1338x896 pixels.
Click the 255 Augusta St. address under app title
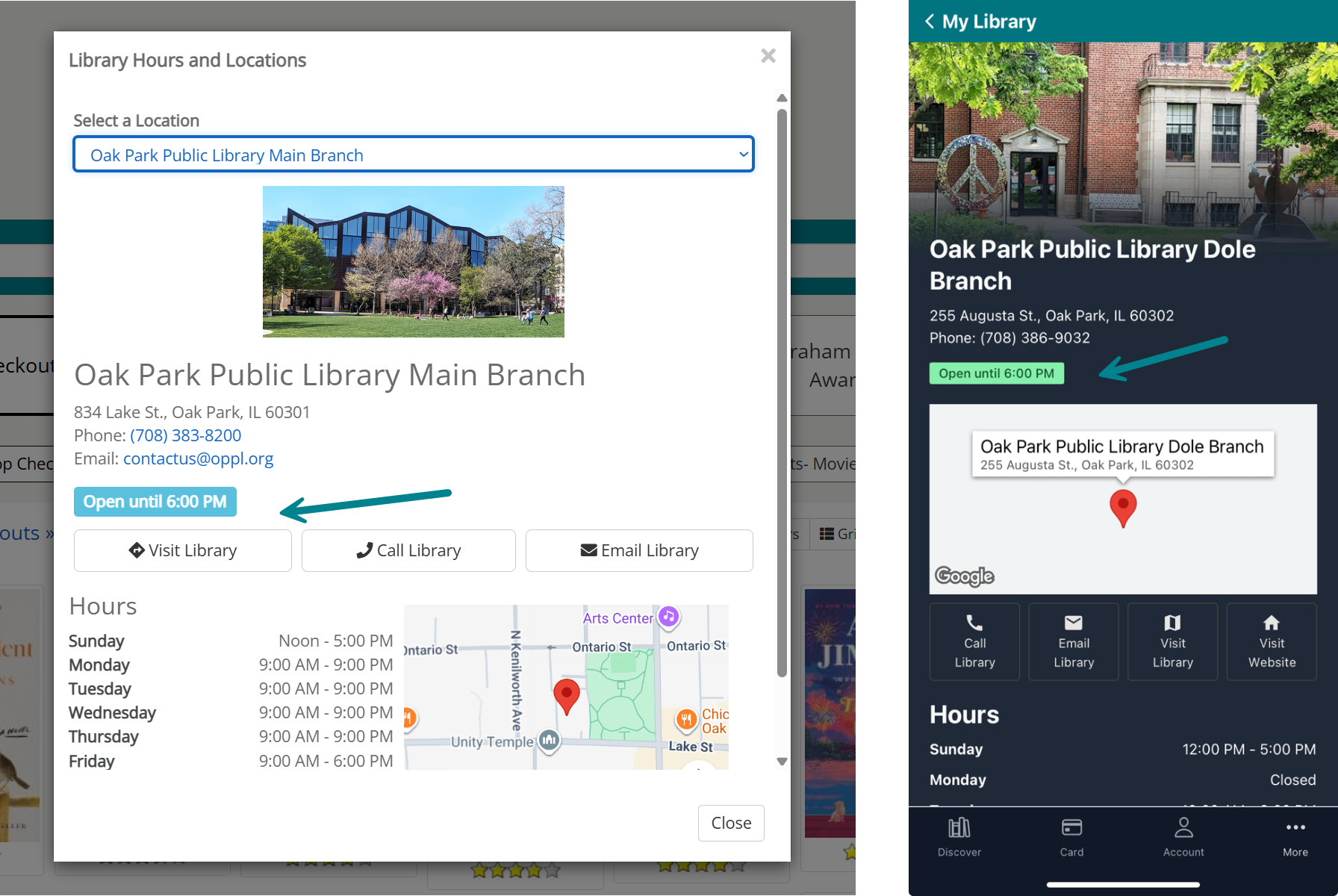tap(1051, 316)
